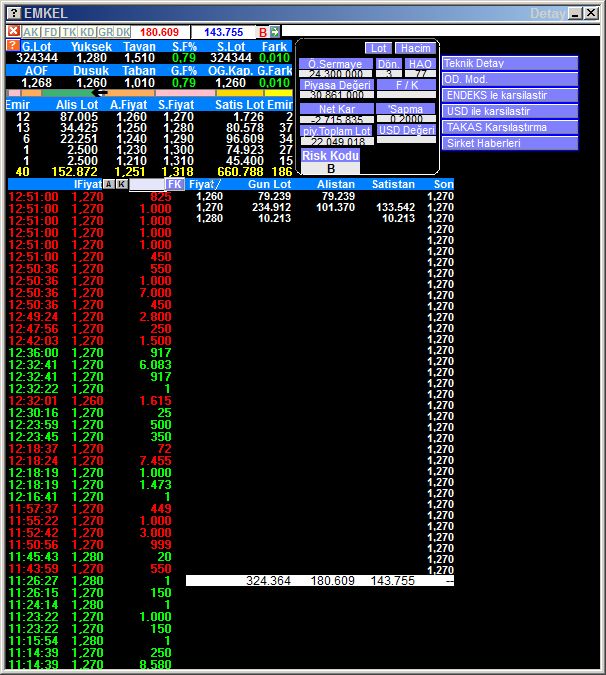Select the KD toolbar button
This screenshot has width=606, height=675.
87,32
